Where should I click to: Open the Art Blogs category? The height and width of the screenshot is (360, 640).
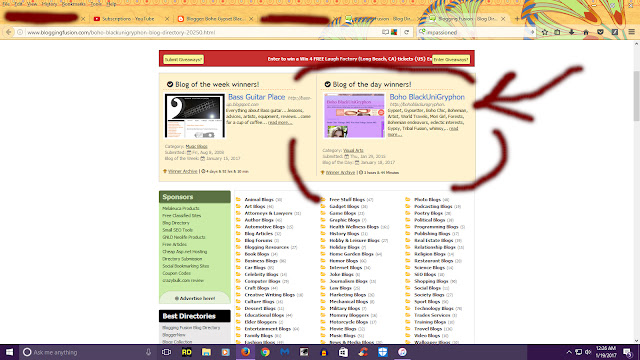pyautogui.click(x=255, y=207)
